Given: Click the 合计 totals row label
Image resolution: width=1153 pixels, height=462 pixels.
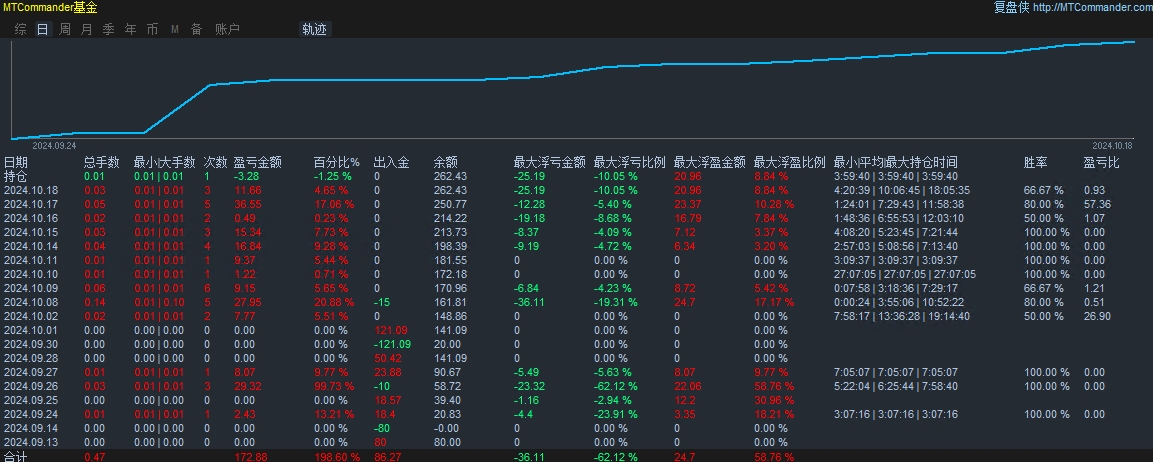Looking at the screenshot, I should (x=15, y=457).
